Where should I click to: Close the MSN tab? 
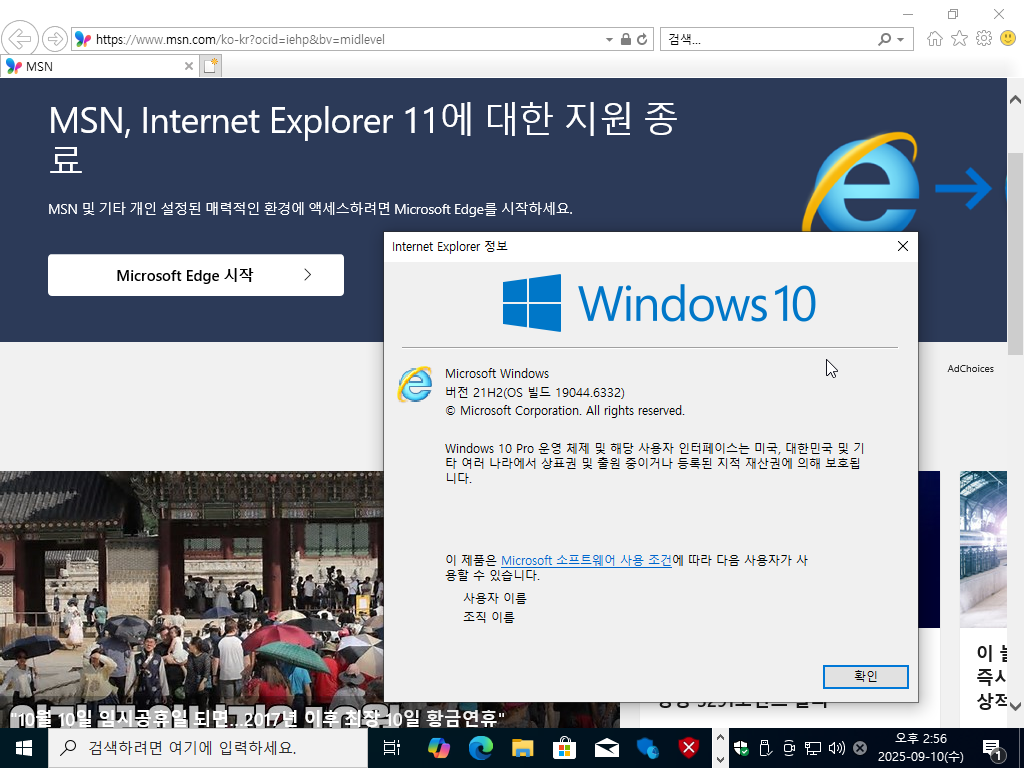(x=189, y=66)
